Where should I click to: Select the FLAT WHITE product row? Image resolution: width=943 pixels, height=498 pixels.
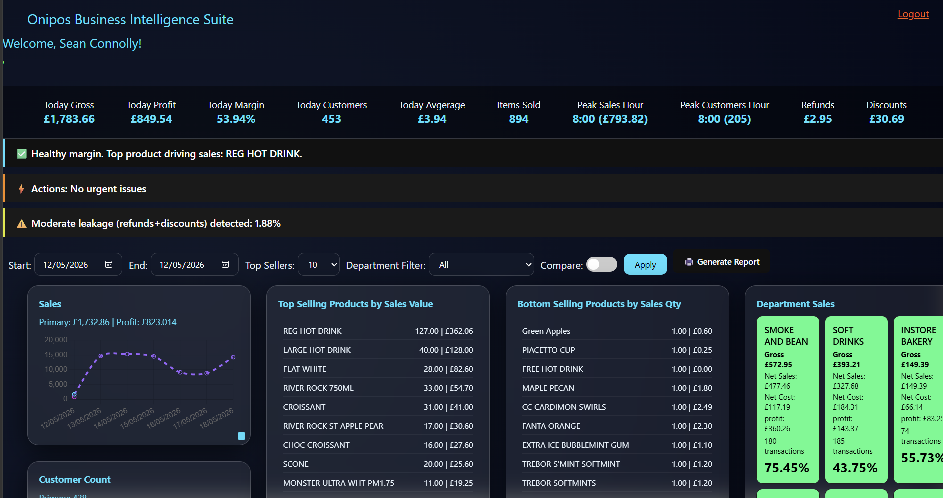(x=378, y=369)
